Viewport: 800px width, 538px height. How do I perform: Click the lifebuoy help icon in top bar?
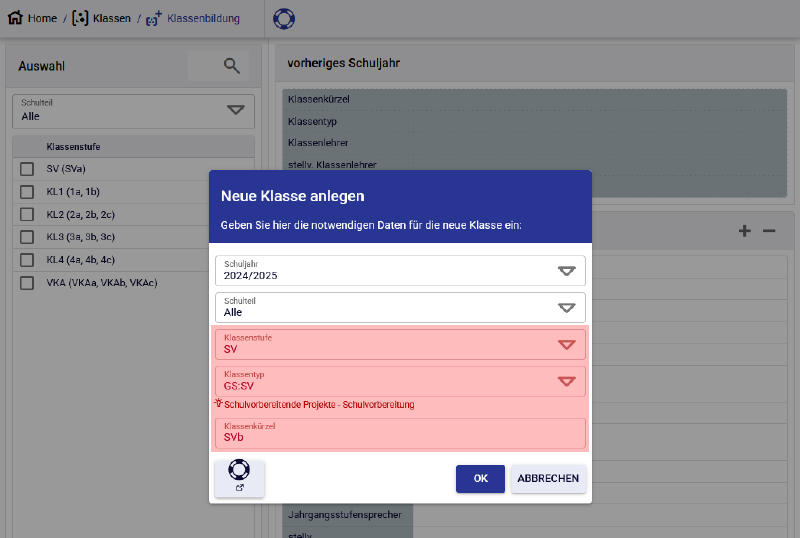click(x=284, y=19)
